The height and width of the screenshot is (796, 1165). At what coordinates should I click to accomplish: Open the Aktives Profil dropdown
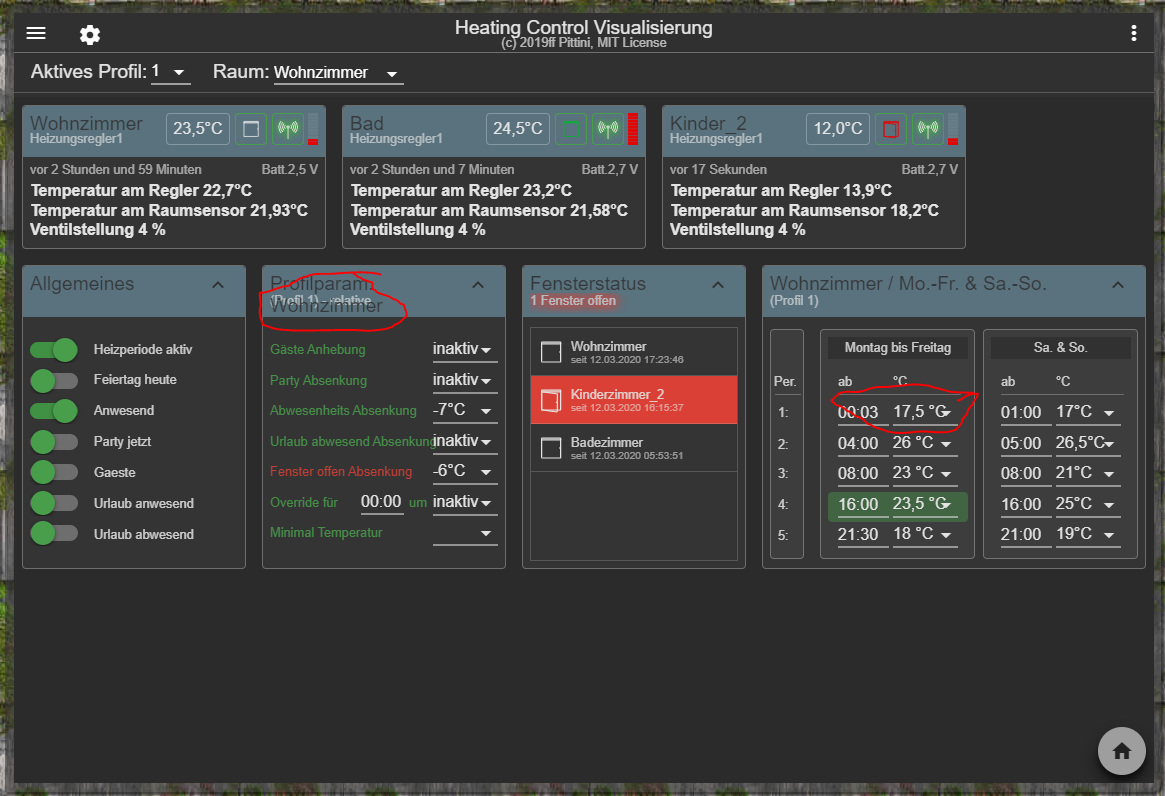[170, 72]
